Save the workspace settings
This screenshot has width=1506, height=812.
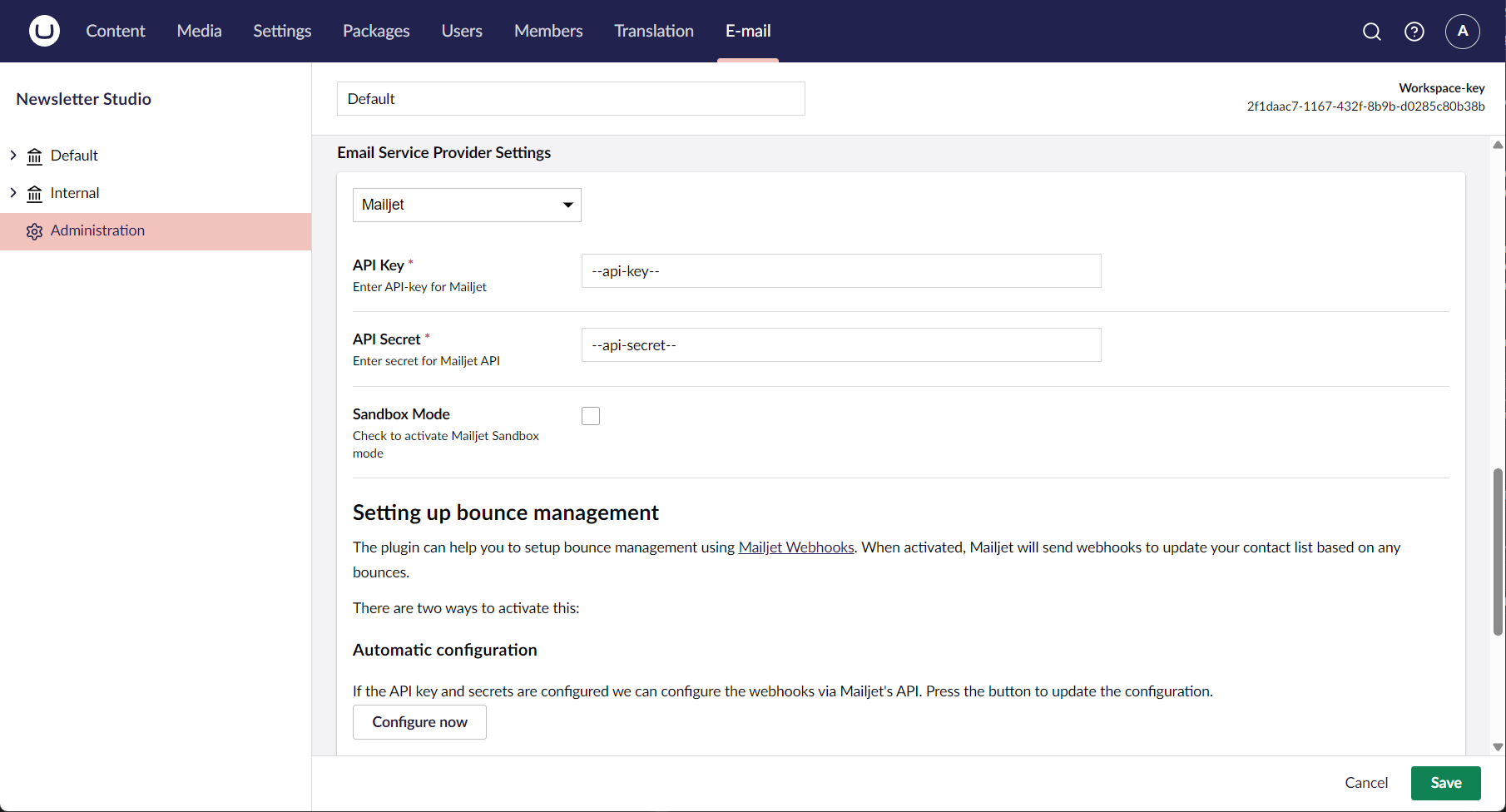pos(1446,783)
